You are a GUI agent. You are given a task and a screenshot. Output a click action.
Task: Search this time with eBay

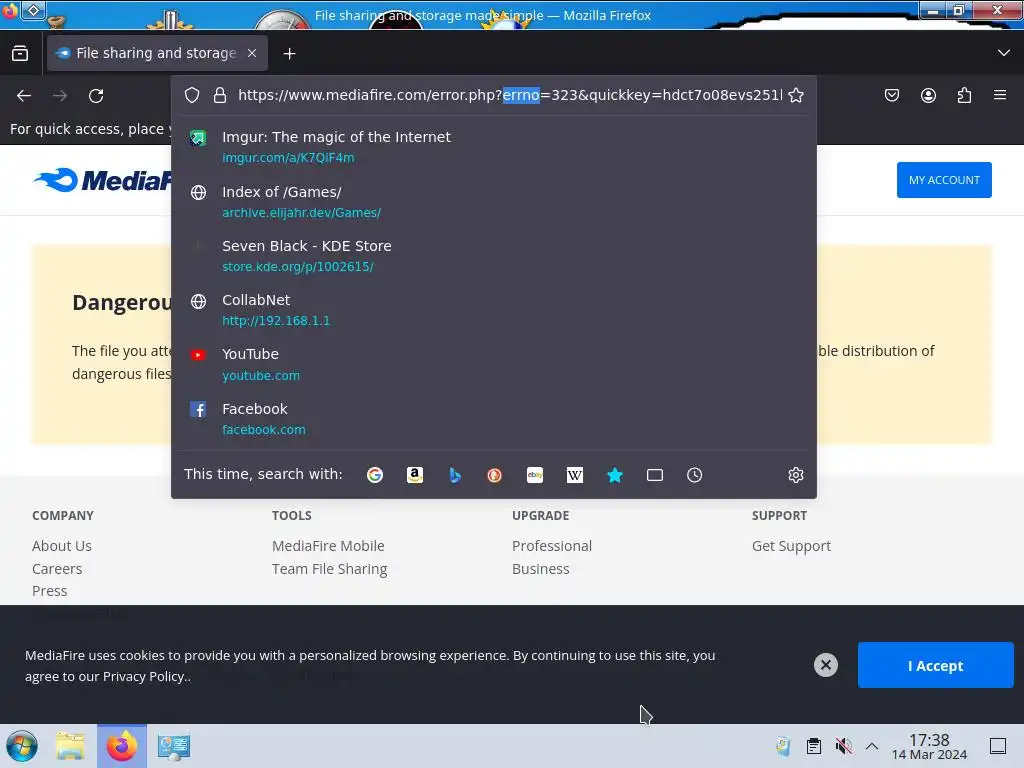pos(535,475)
